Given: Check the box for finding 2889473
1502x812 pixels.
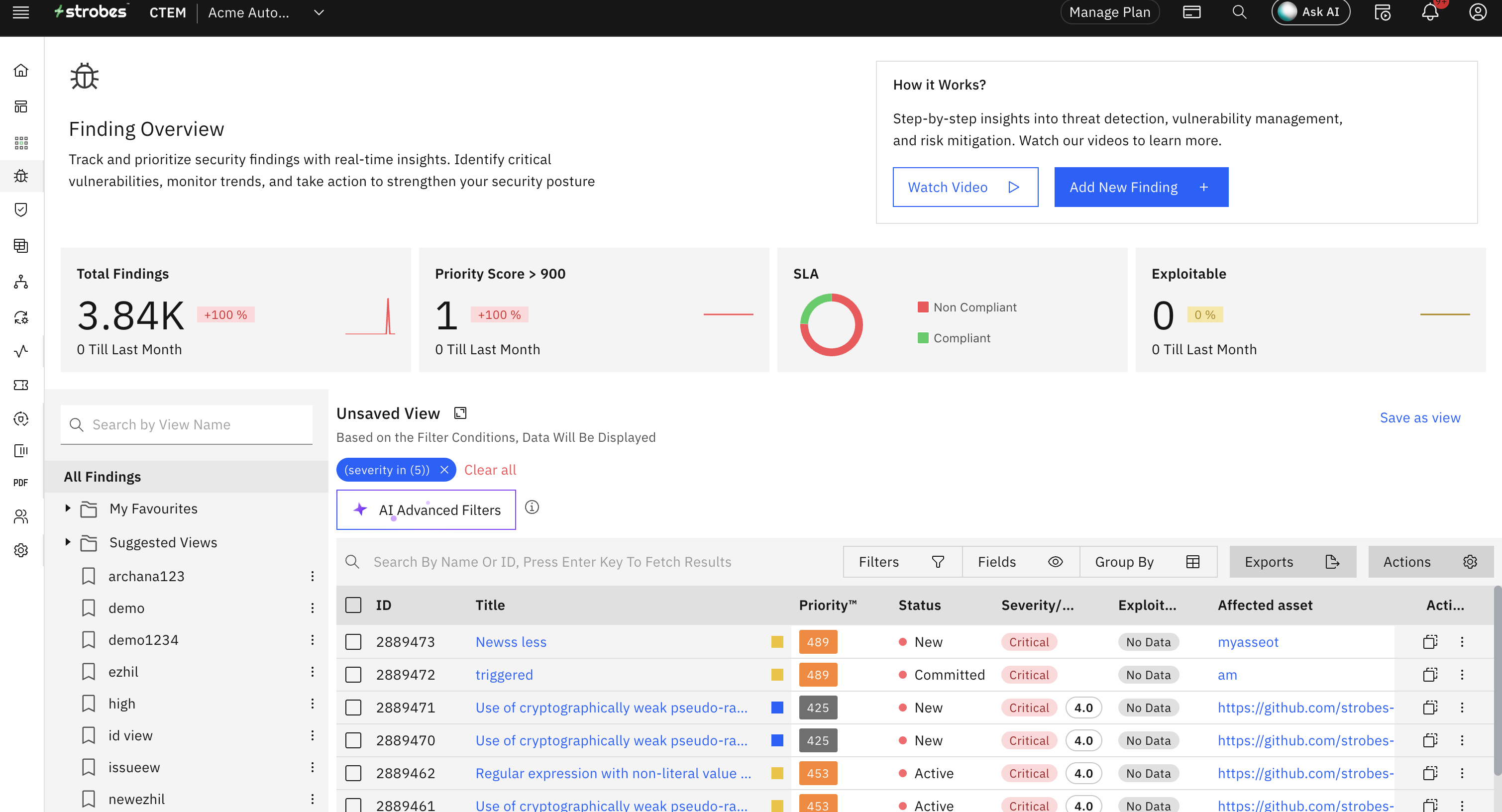Looking at the screenshot, I should [353, 642].
